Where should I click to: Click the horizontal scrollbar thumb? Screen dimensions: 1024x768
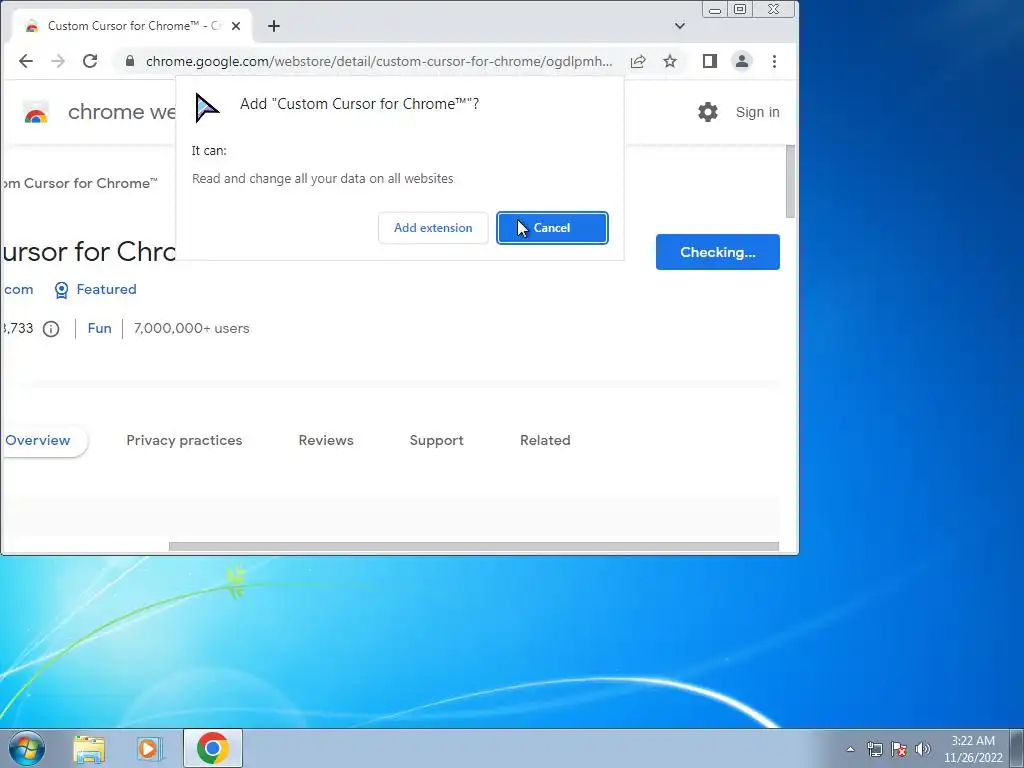pos(473,547)
